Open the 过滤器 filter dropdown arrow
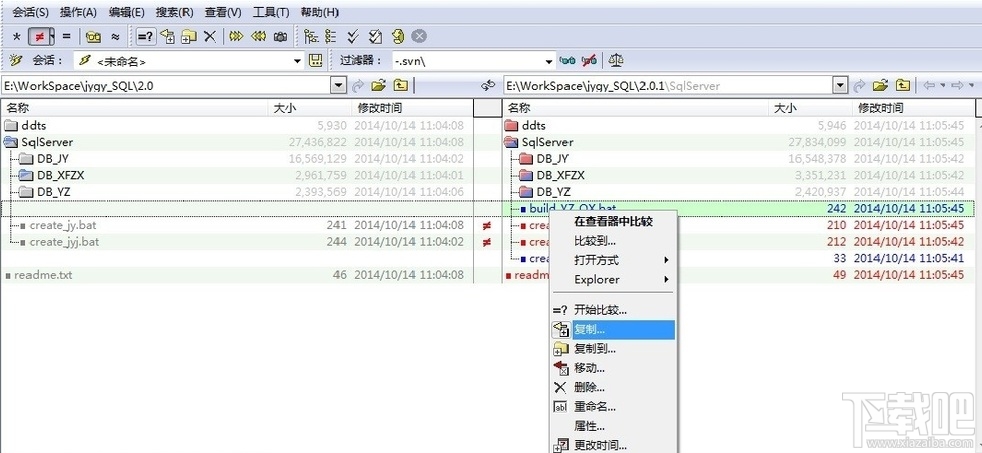 pyautogui.click(x=548, y=61)
